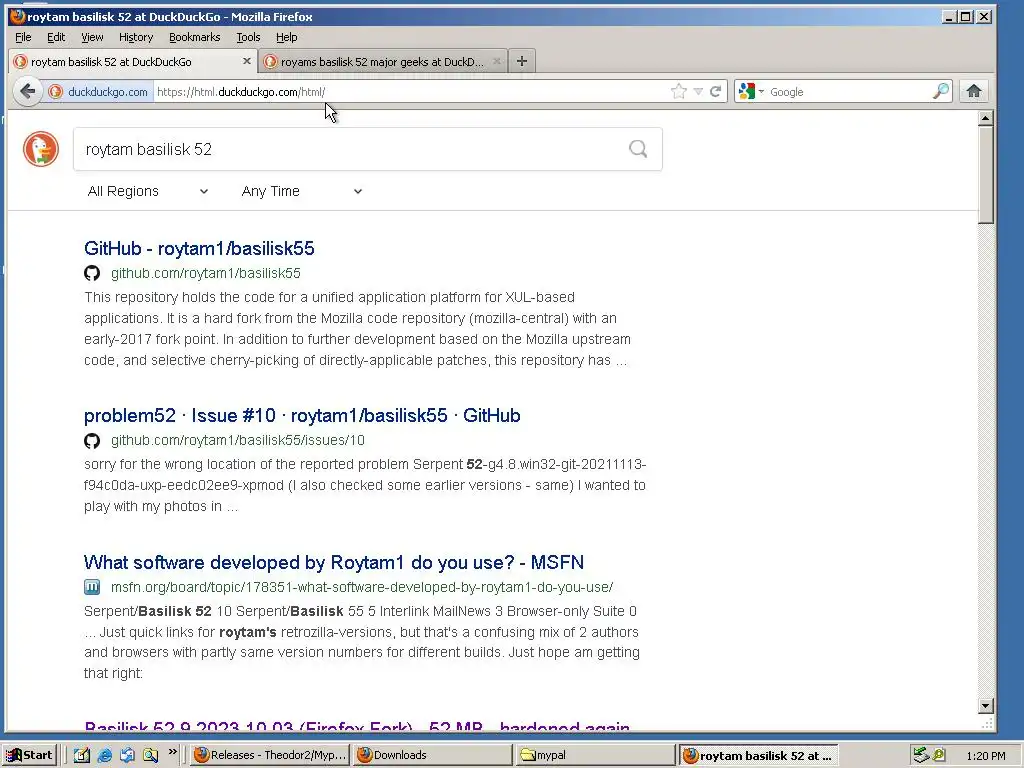
Task: Open 'GitHub - roytam1/basilisk55' result
Action: tap(199, 248)
